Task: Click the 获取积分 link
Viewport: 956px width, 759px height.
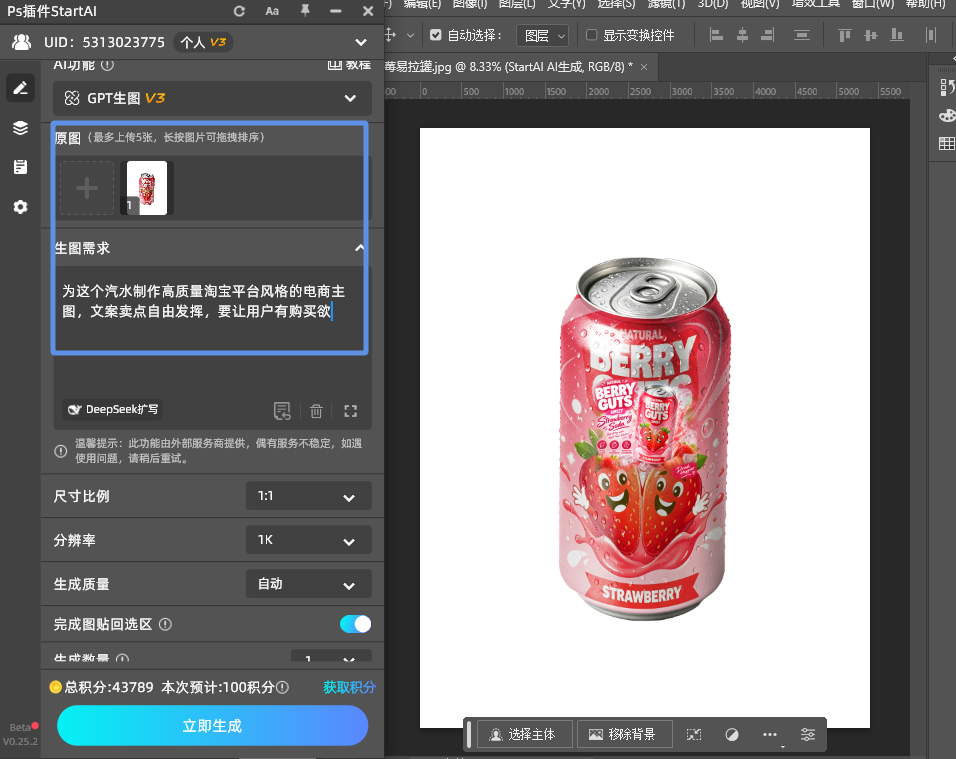Action: point(349,687)
